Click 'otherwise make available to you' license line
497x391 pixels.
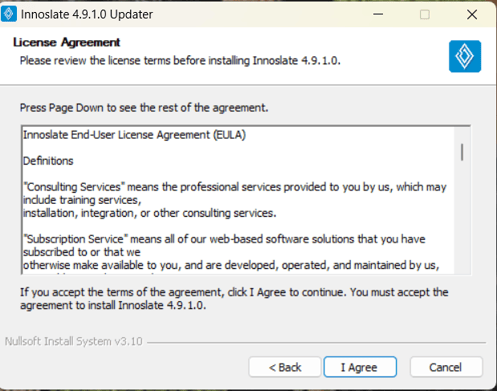tap(231, 265)
